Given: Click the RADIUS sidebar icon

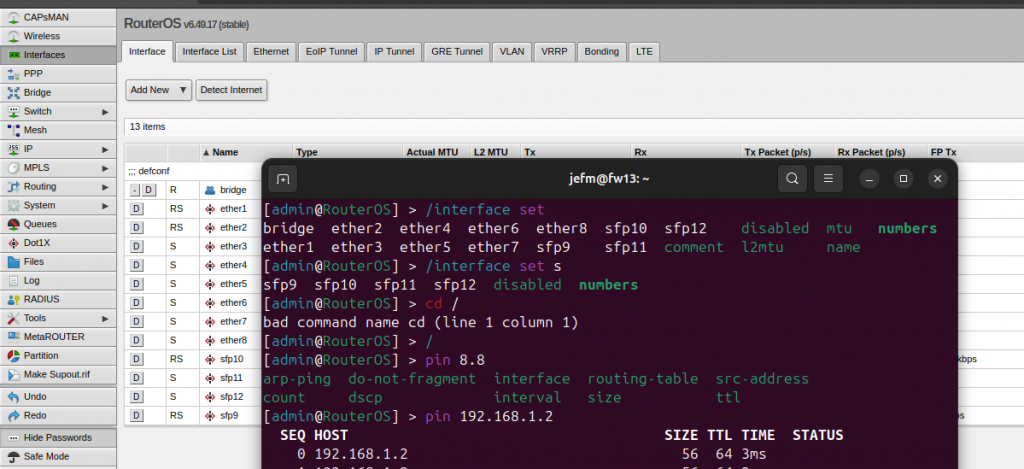Looking at the screenshot, I should point(13,299).
